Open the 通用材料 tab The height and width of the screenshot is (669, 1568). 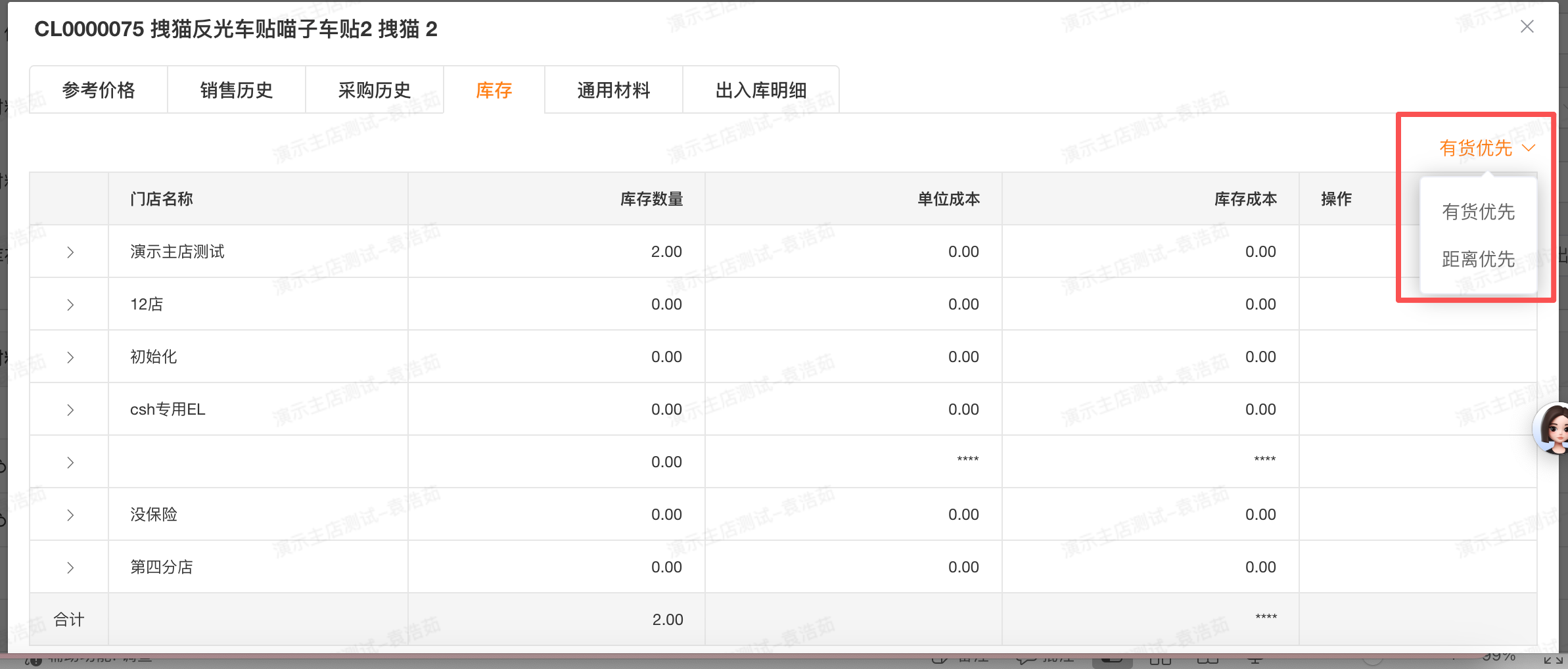[x=614, y=90]
